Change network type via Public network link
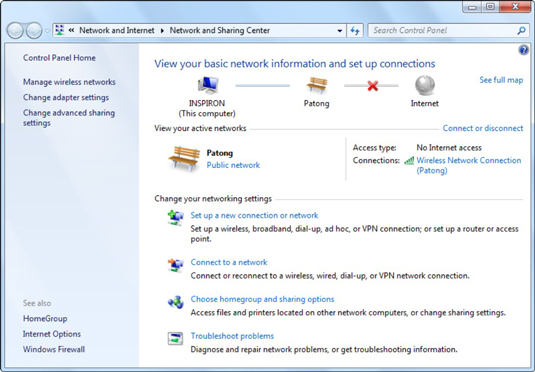This screenshot has width=535, height=372. click(x=233, y=165)
